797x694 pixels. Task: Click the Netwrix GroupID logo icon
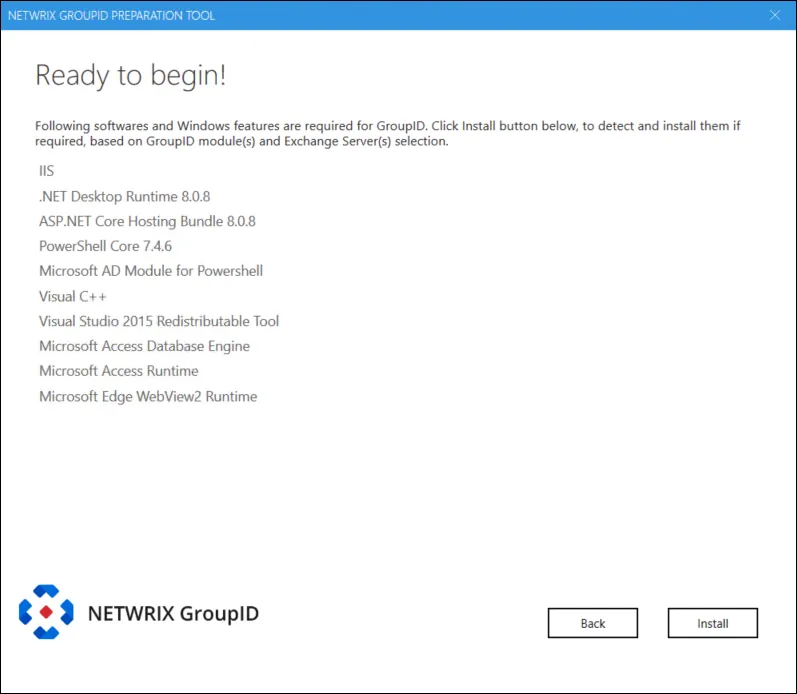46,612
